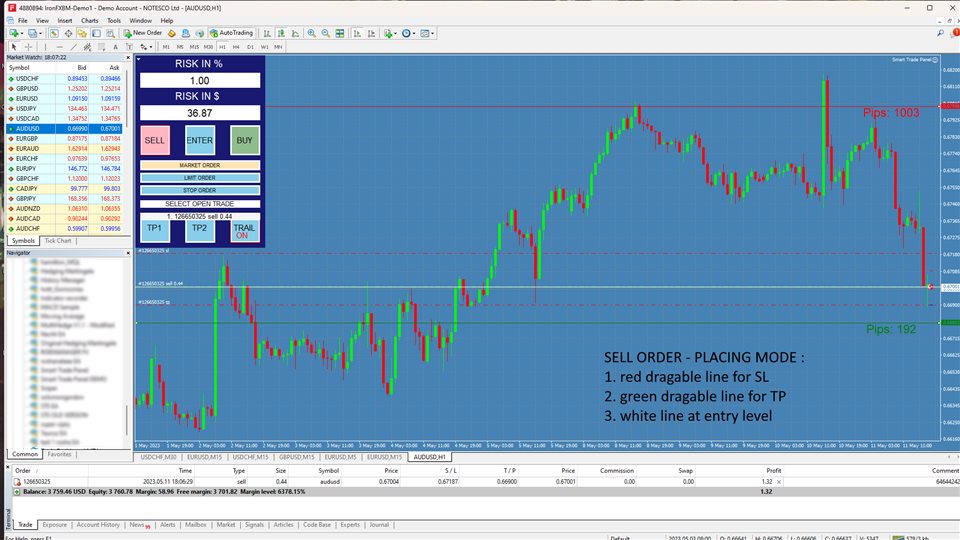Click the TP1 button
Screen dimensions: 960x540
click(x=154, y=231)
